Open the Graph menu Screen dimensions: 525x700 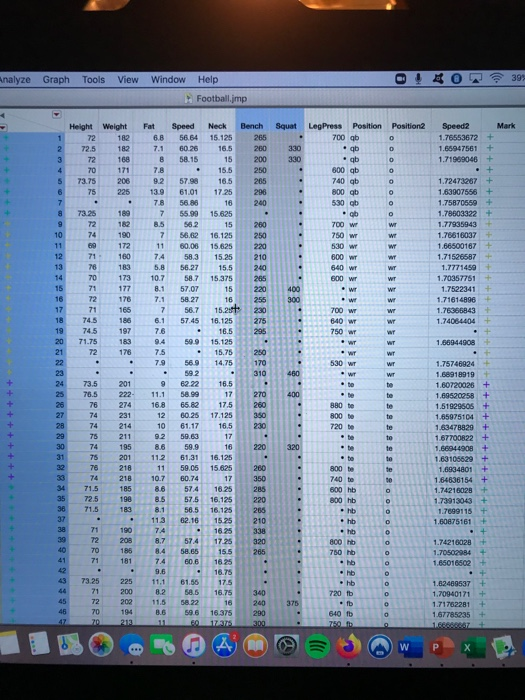[x=56, y=80]
